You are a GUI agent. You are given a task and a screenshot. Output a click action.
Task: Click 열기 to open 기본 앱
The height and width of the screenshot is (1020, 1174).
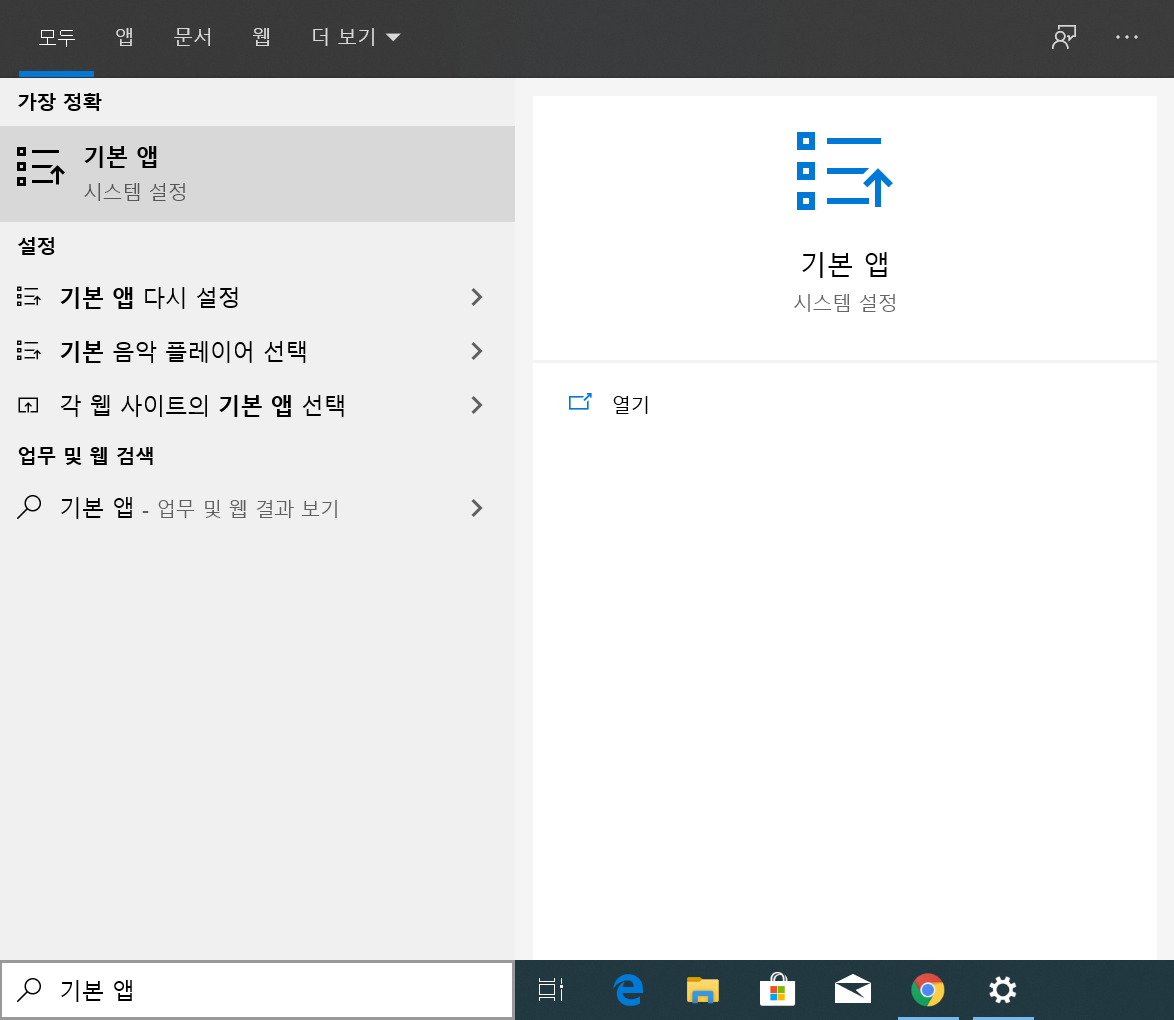click(x=631, y=404)
